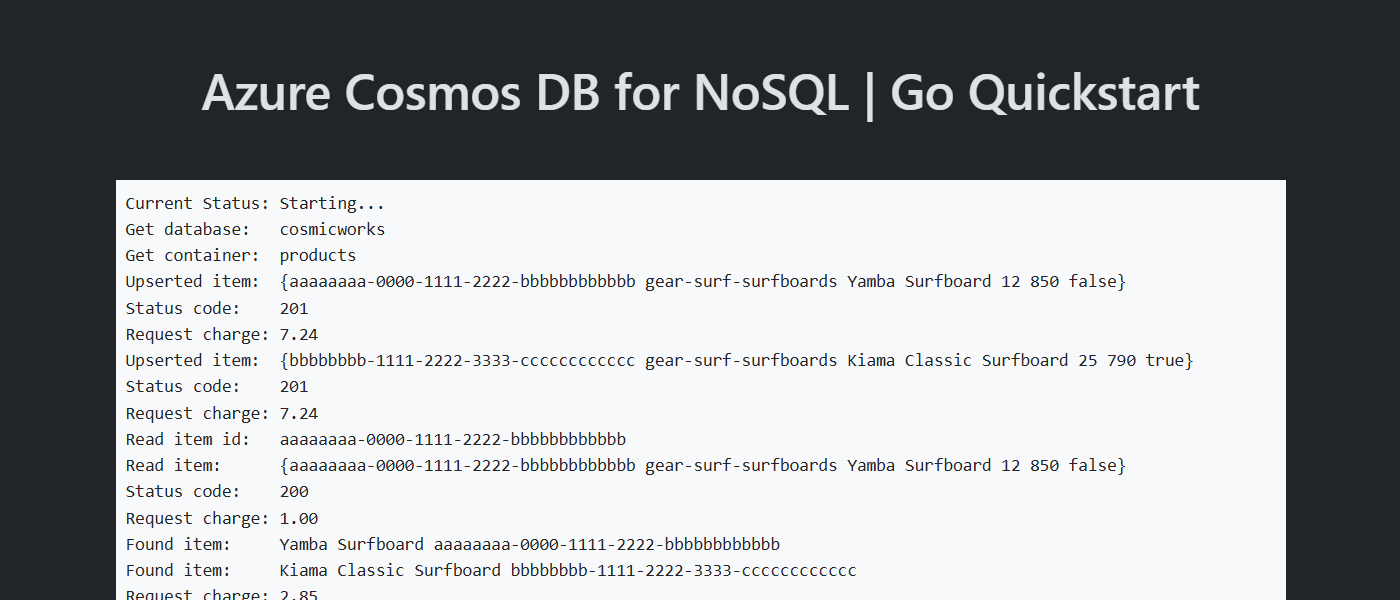Click the "Read item:" label

173,466
